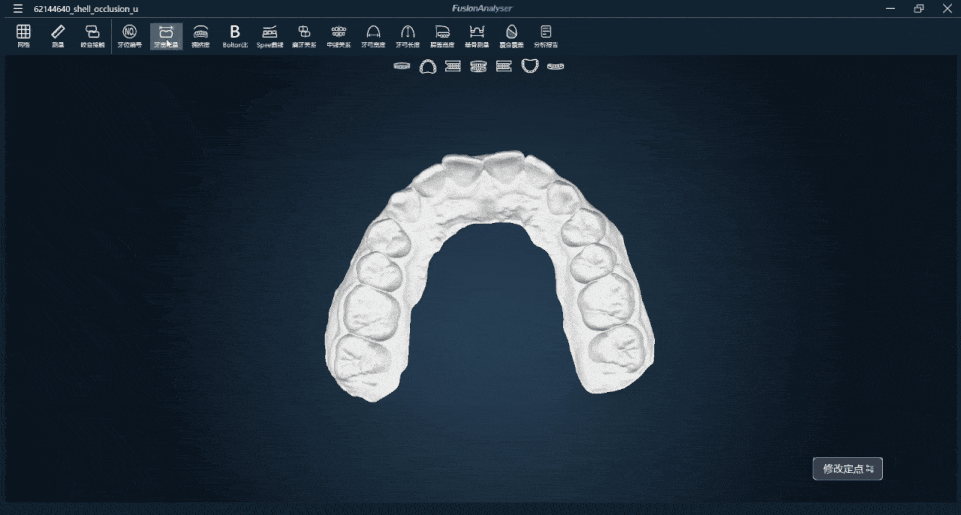
Task: Select the Bolton ratio analysis tool
Action: click(235, 36)
